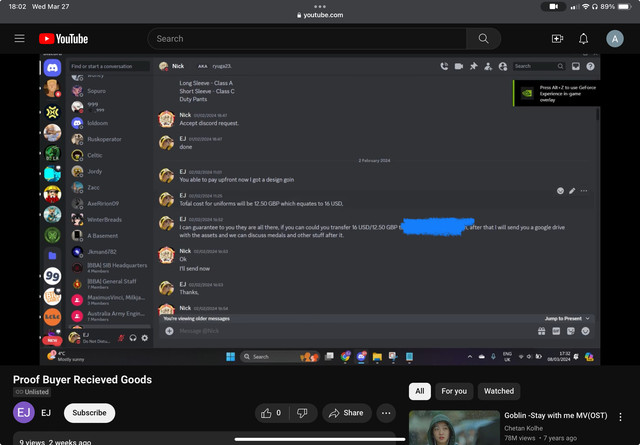Add friends to DM icon
Image resolution: width=640 pixels, height=445 pixels.
pyautogui.click(x=488, y=66)
